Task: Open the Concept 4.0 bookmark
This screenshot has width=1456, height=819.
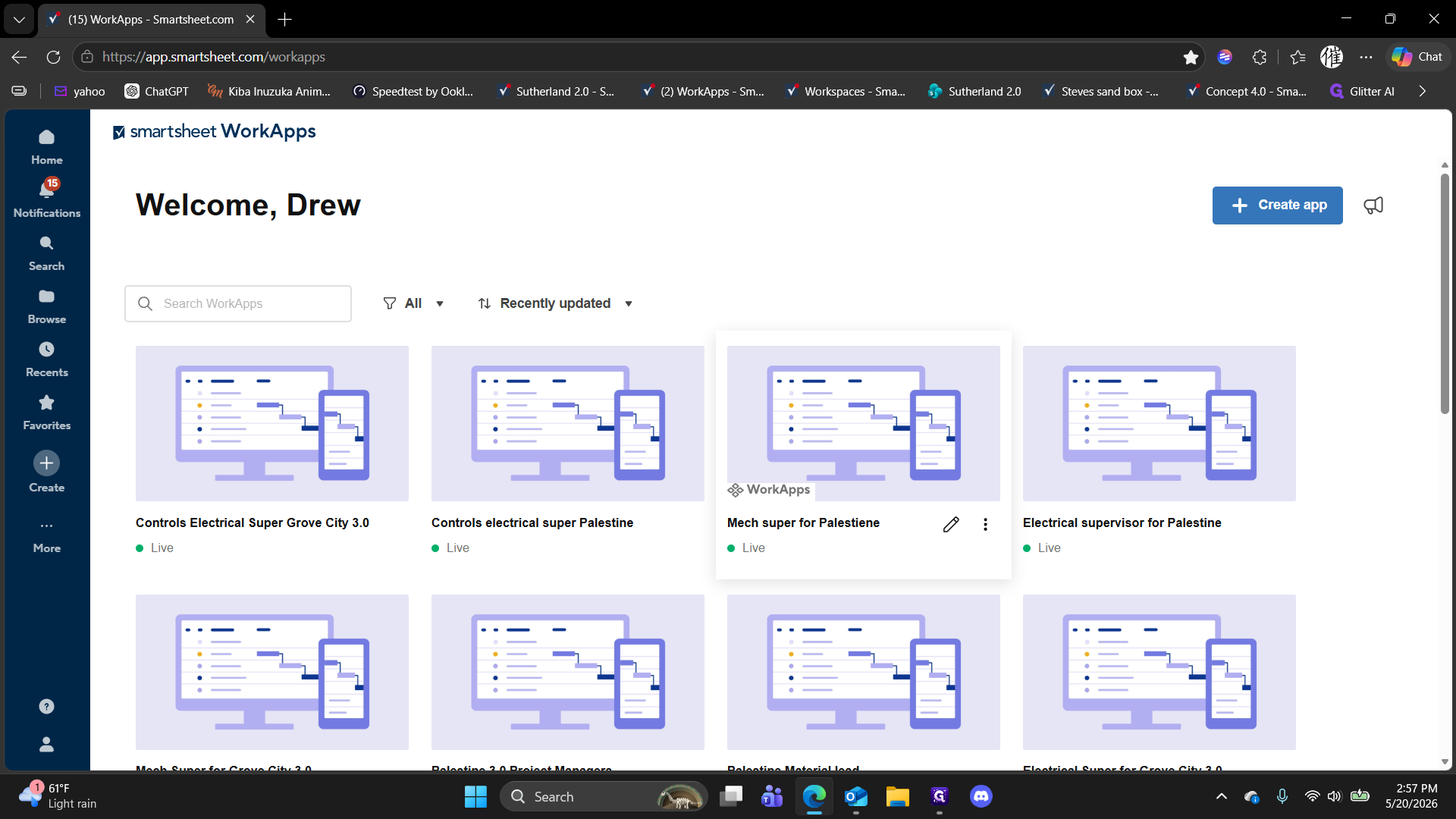Action: pos(1247,91)
